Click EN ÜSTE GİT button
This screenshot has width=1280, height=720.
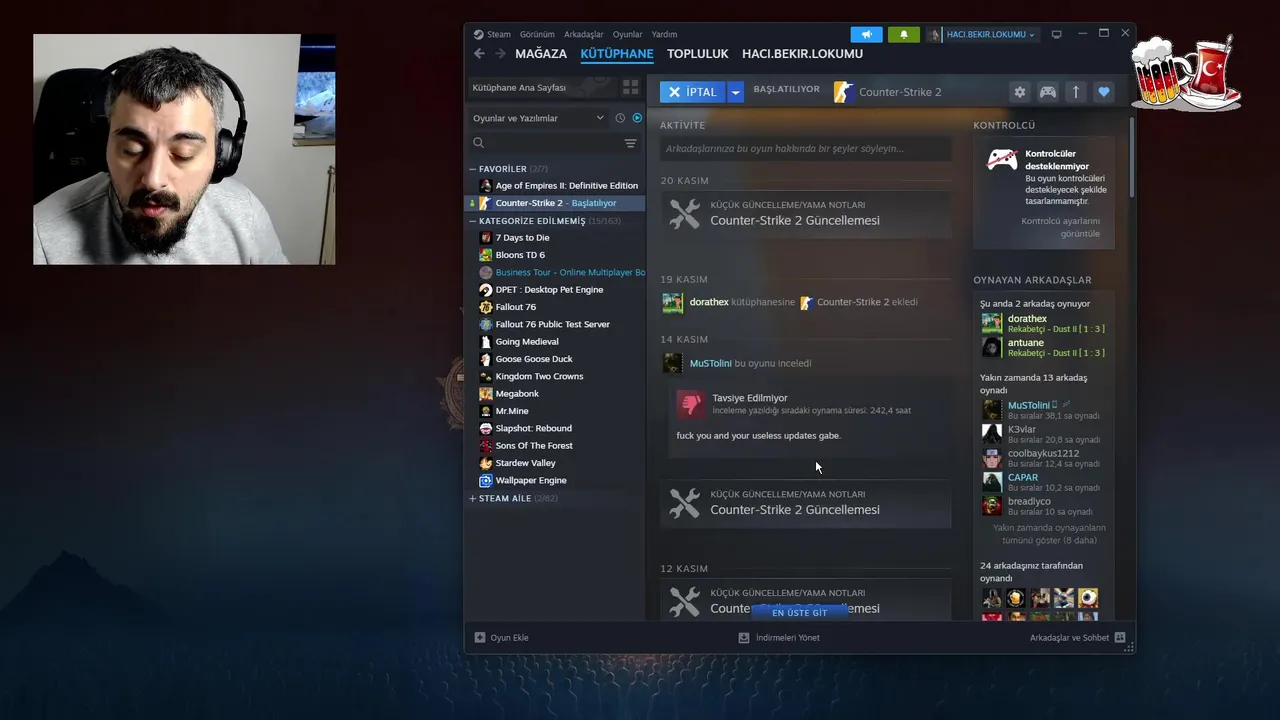(800, 613)
